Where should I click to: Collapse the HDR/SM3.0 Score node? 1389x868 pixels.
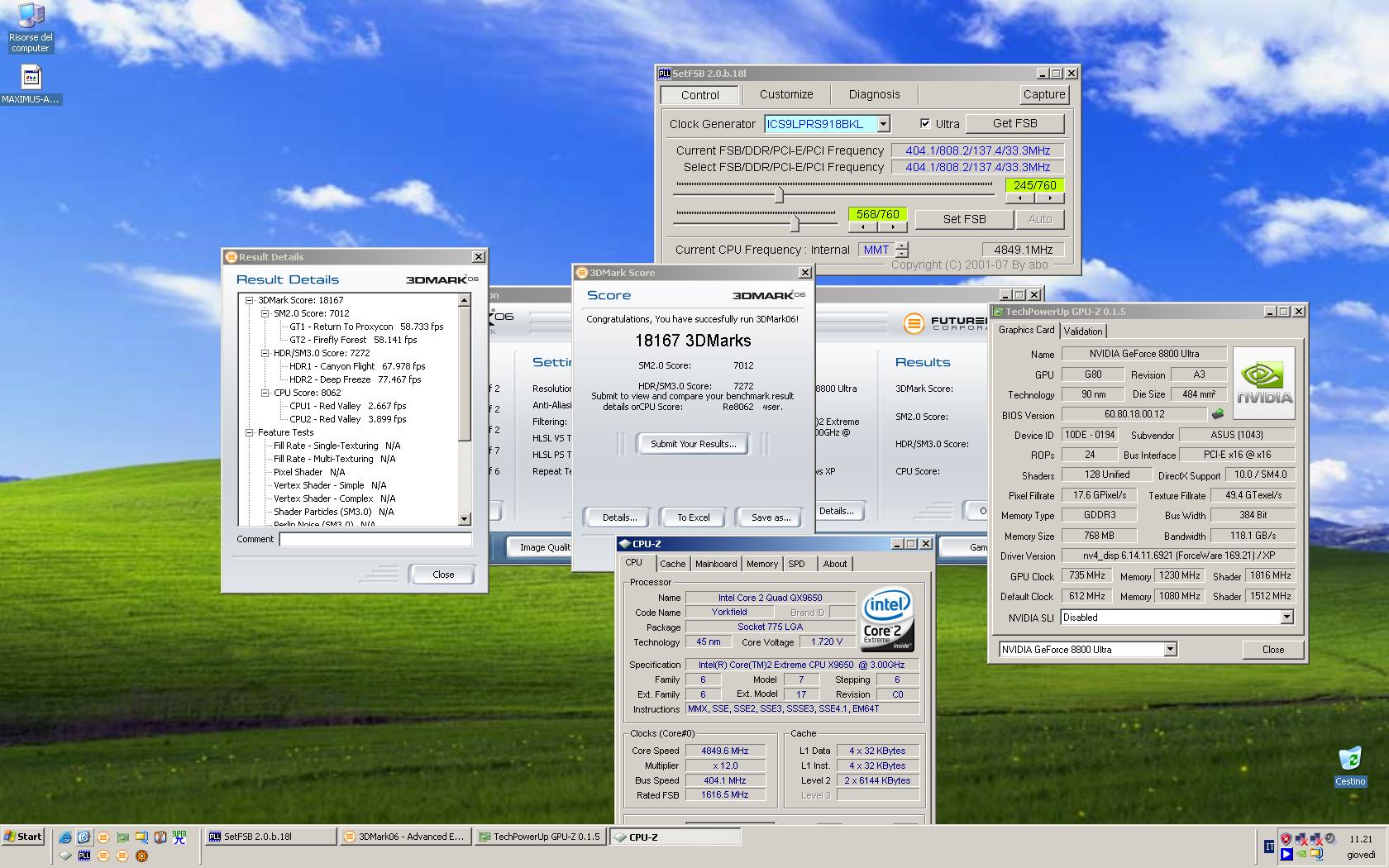[x=265, y=353]
